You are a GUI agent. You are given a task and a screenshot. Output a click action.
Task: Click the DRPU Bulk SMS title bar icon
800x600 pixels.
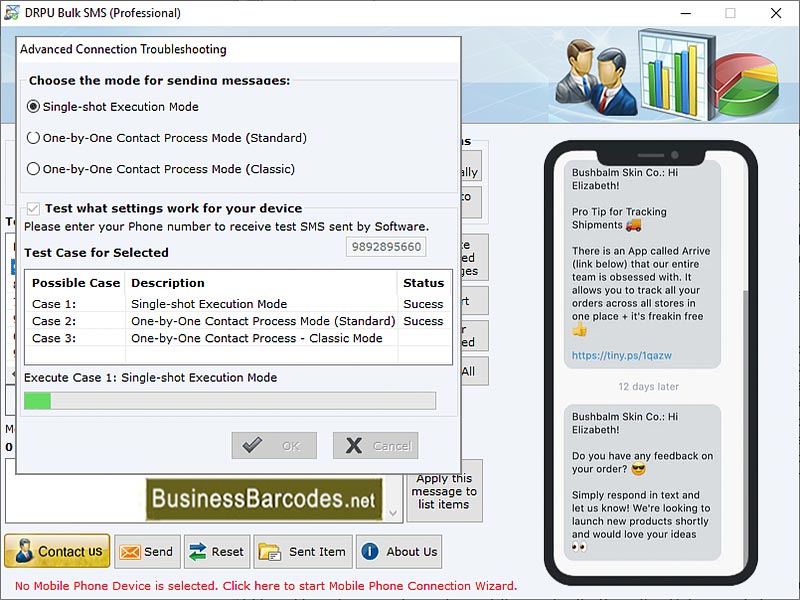coord(12,12)
